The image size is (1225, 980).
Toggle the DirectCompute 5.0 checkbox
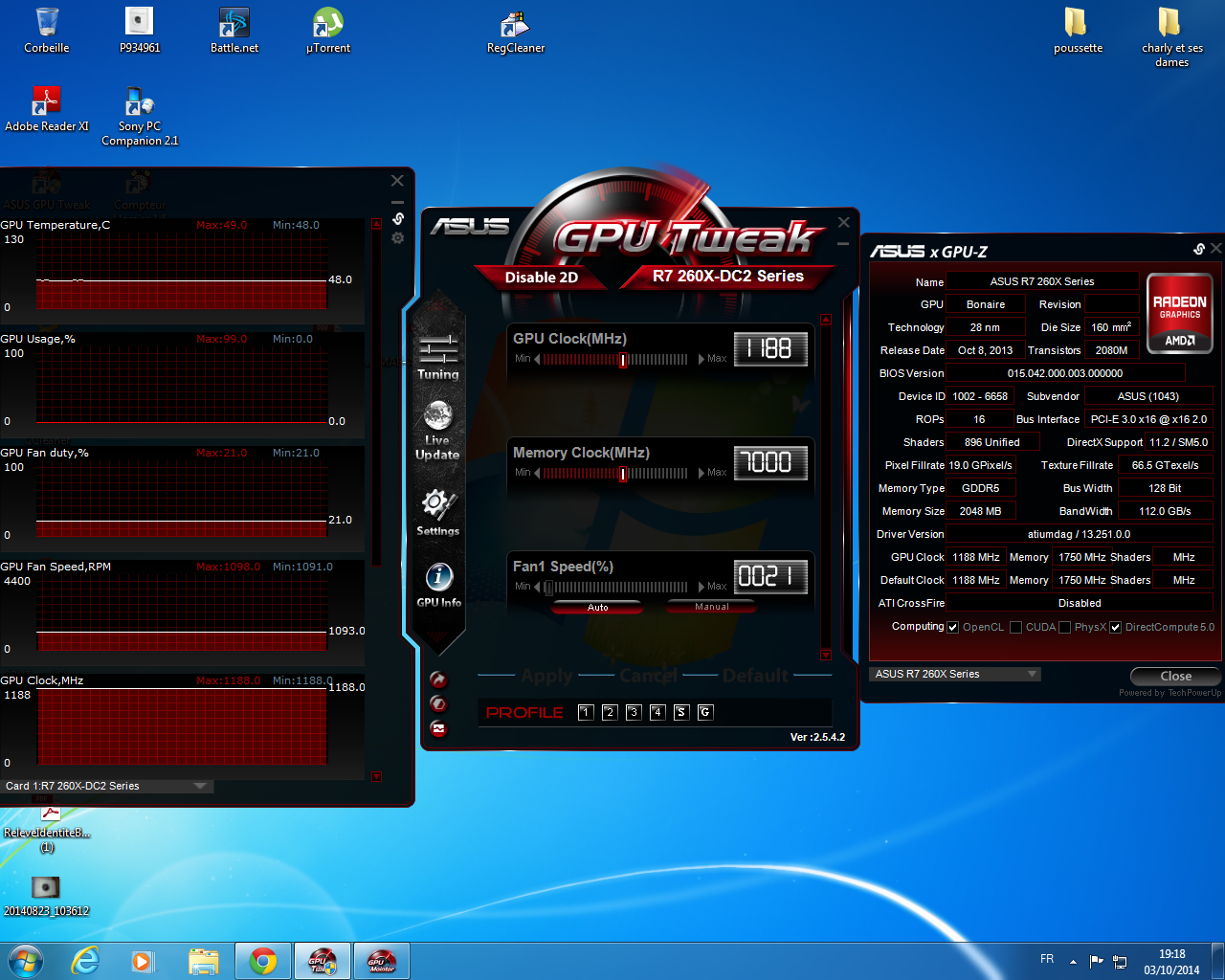pos(1115,628)
